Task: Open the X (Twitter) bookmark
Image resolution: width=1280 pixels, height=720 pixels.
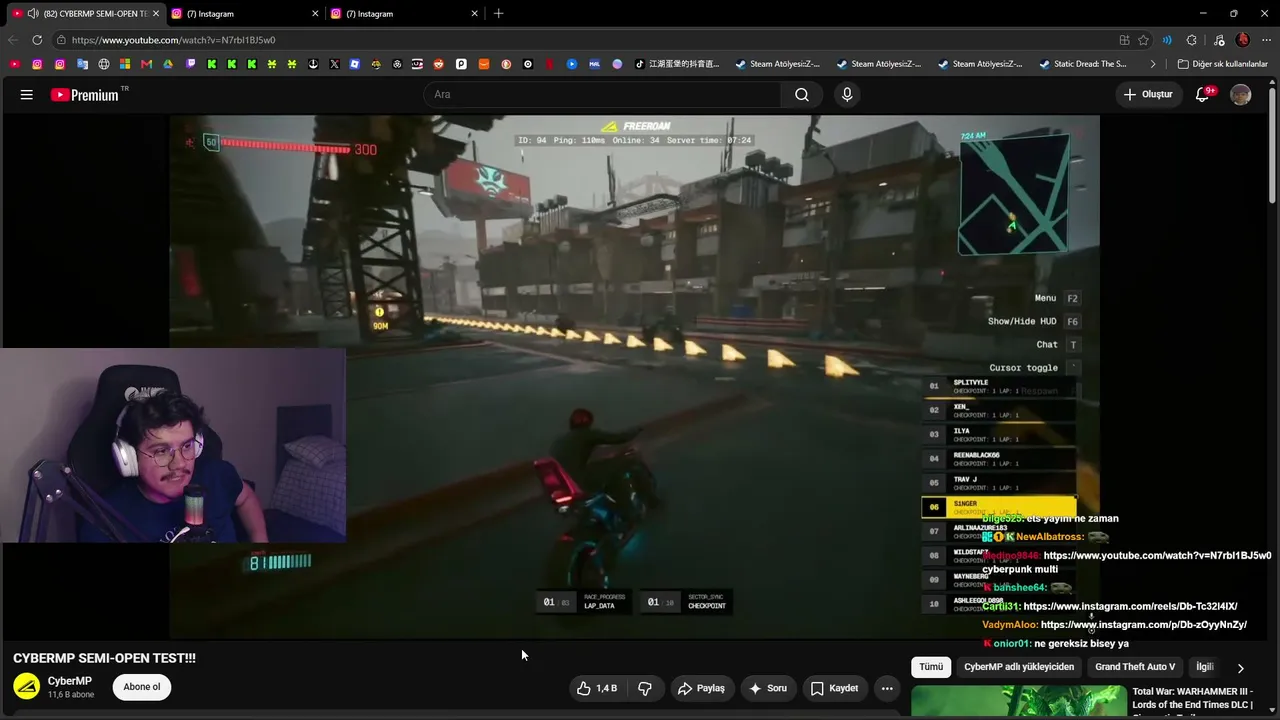Action: 334,64
